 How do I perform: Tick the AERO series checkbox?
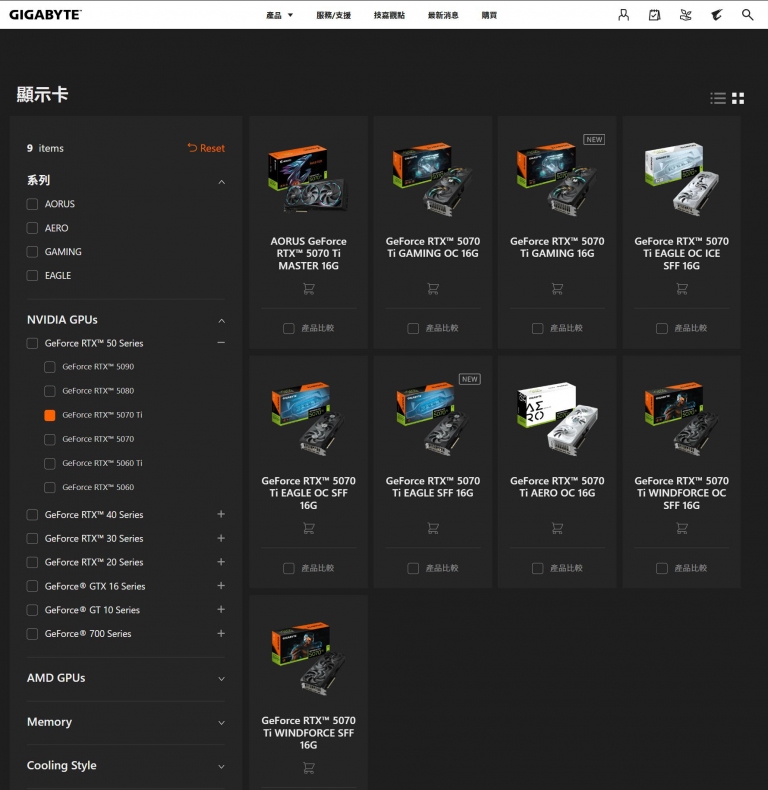tap(32, 228)
